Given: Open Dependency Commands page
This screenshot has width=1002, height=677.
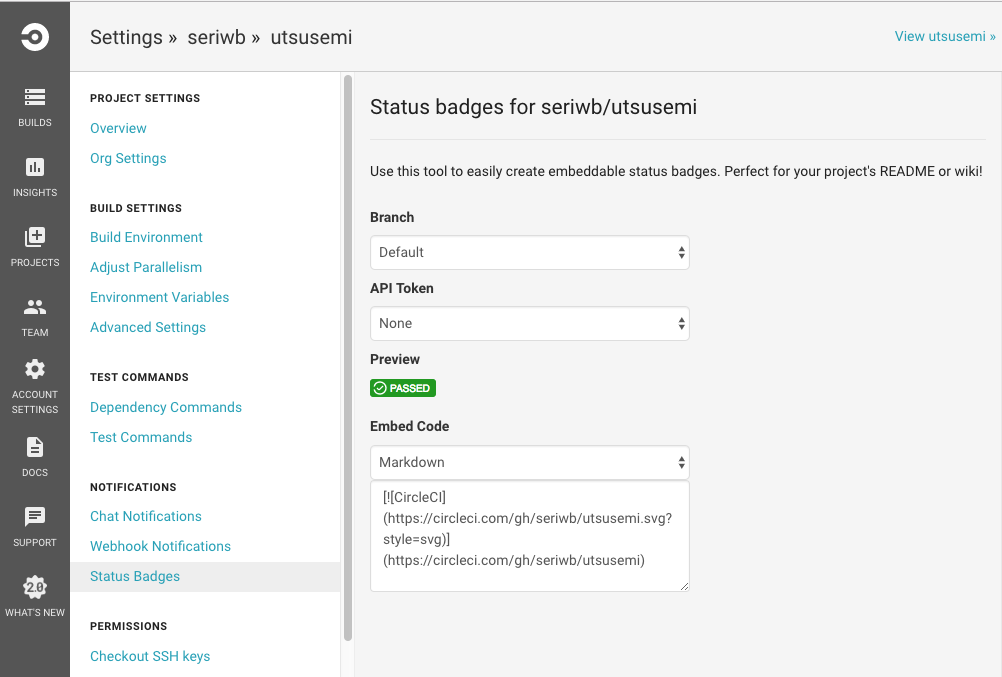Looking at the screenshot, I should pos(166,407).
